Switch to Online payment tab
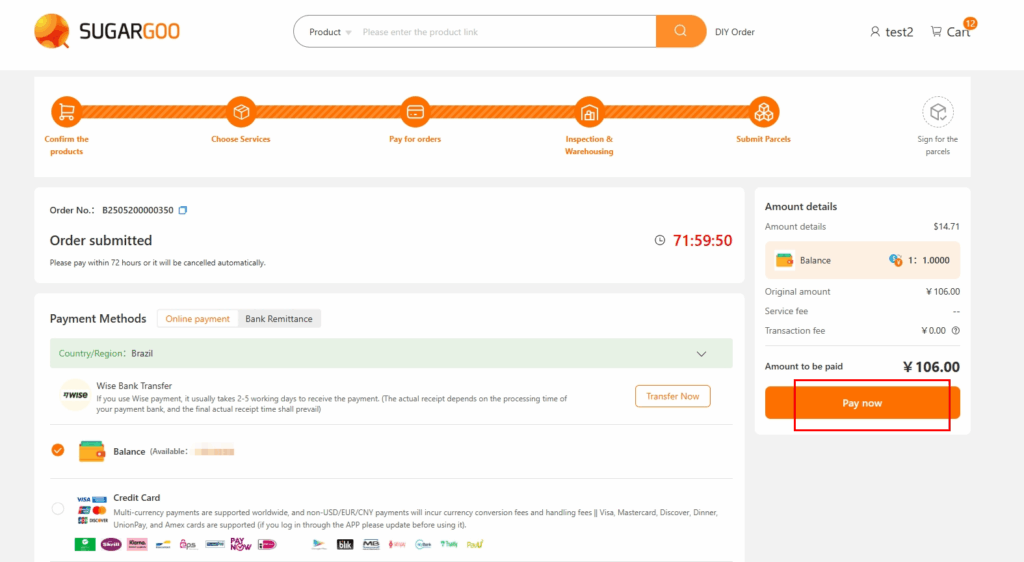This screenshot has width=1024, height=562. pos(197,319)
